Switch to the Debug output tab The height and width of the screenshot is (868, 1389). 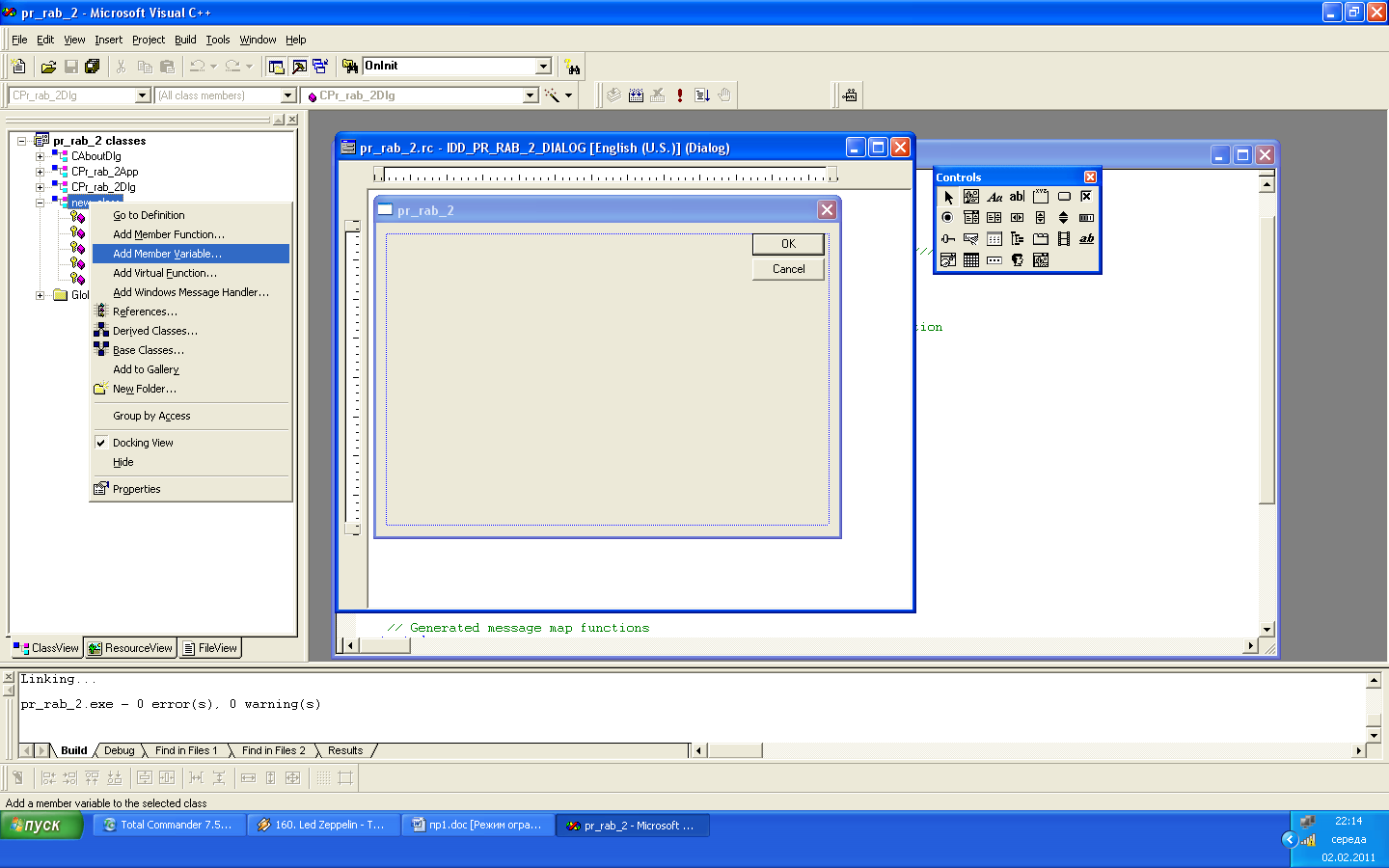120,750
